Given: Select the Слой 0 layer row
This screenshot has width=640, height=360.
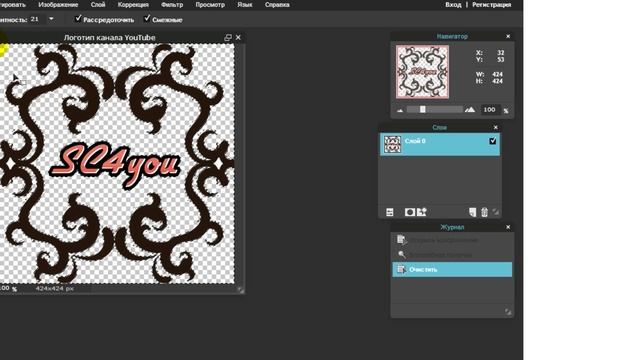Looking at the screenshot, I should (x=440, y=144).
